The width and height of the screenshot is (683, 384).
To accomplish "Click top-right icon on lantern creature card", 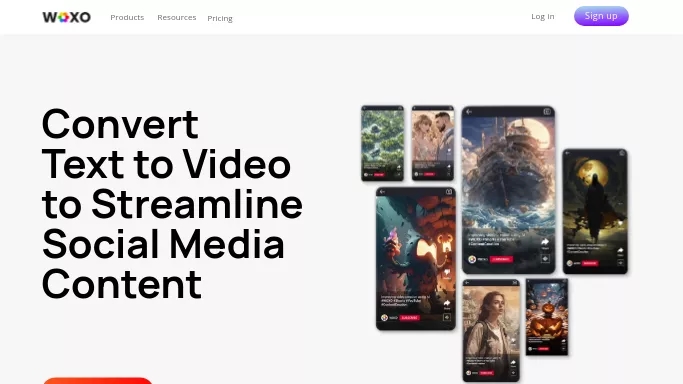I will pyautogui.click(x=449, y=192).
